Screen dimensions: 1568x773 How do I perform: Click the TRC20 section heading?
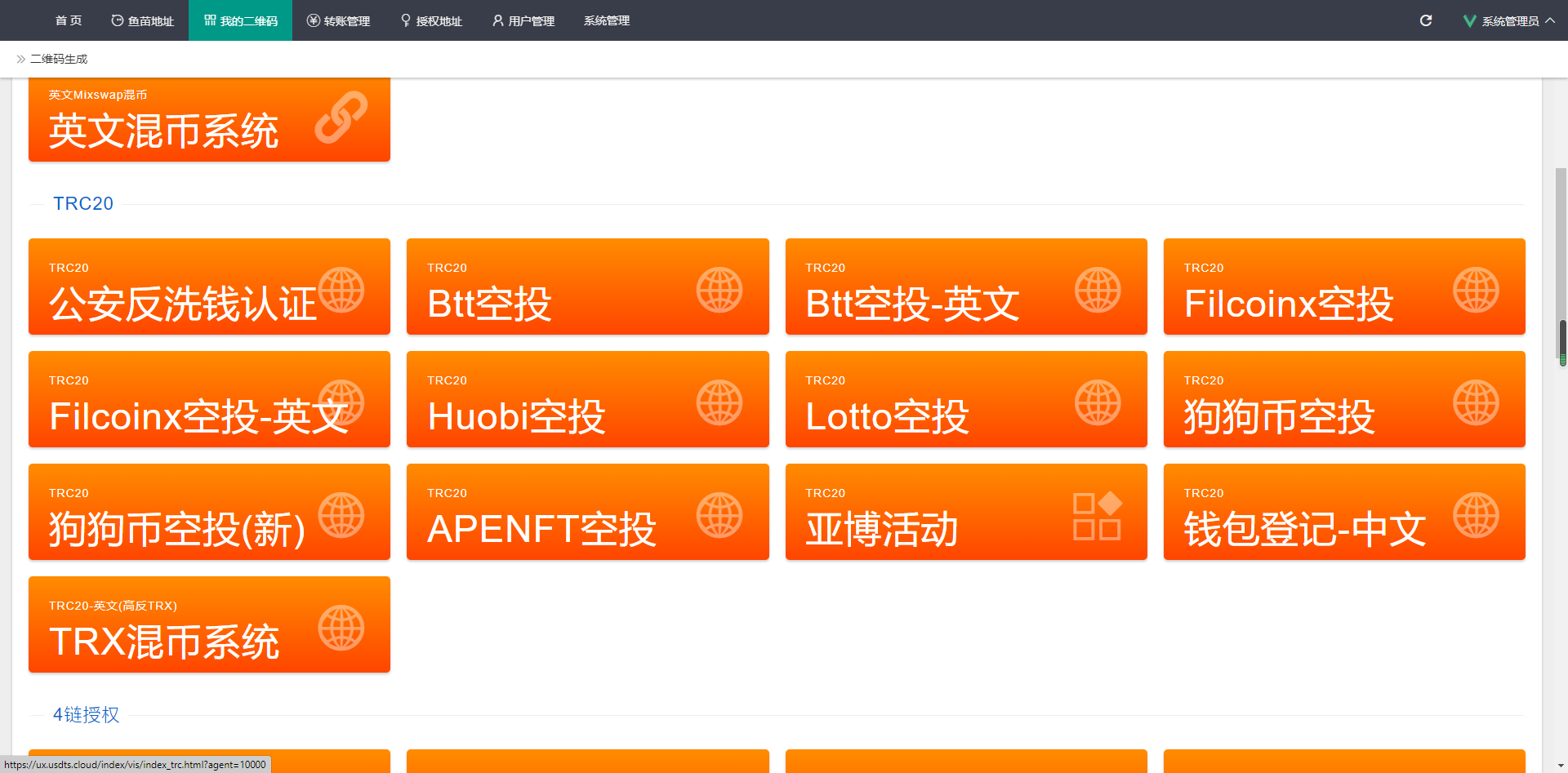83,203
